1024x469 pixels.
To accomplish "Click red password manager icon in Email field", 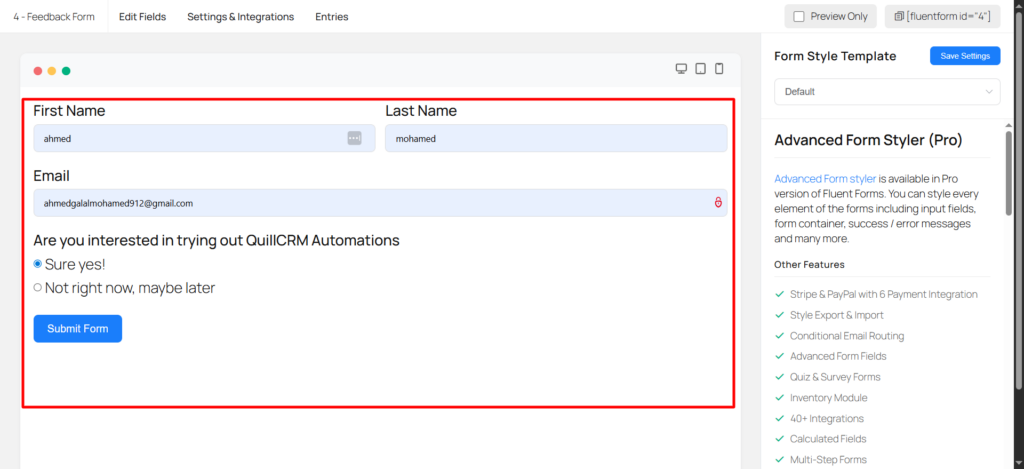I will [717, 203].
